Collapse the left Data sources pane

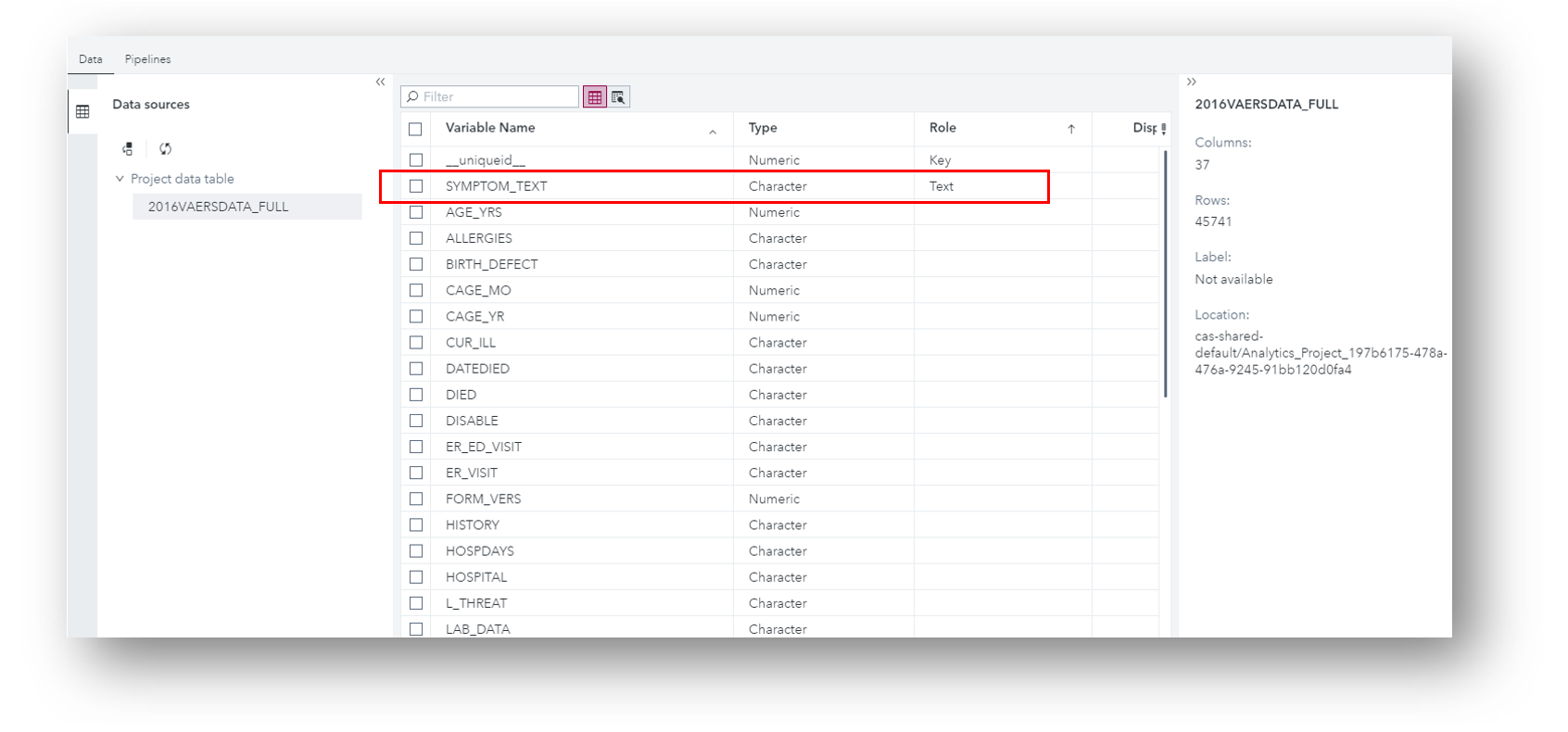380,82
